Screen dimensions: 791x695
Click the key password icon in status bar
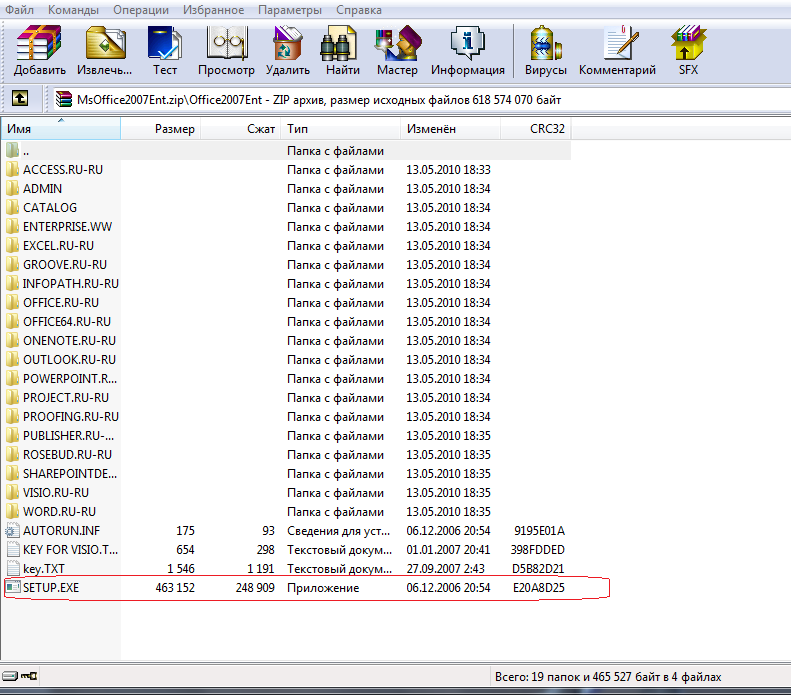point(29,676)
